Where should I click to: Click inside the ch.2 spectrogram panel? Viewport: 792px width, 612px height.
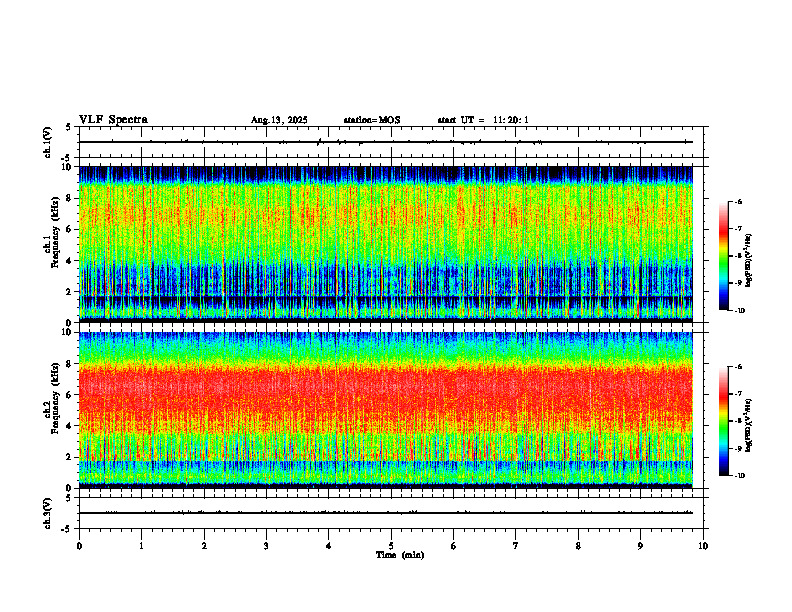tap(386, 410)
